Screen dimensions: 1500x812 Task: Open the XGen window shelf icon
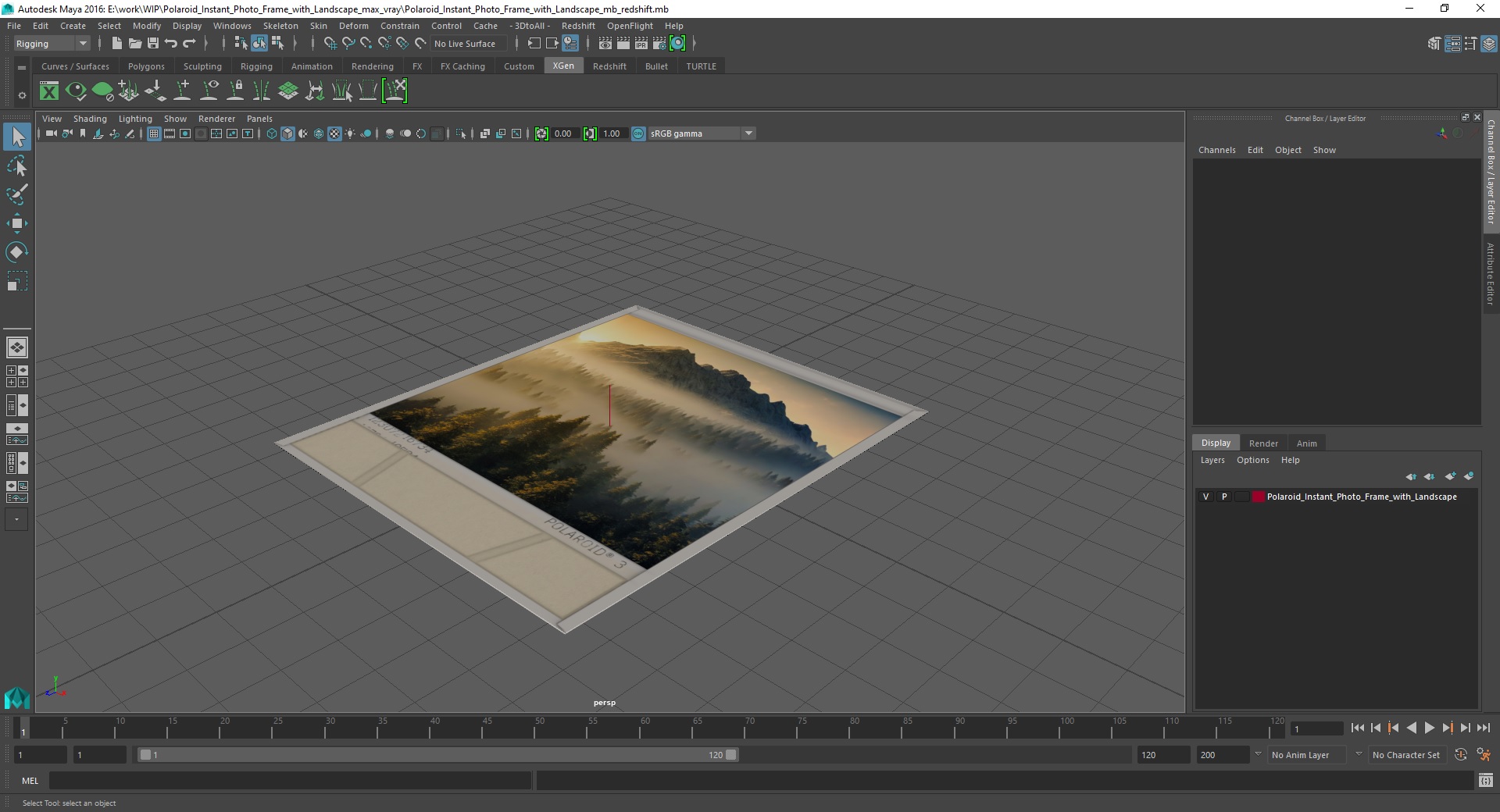(x=49, y=91)
